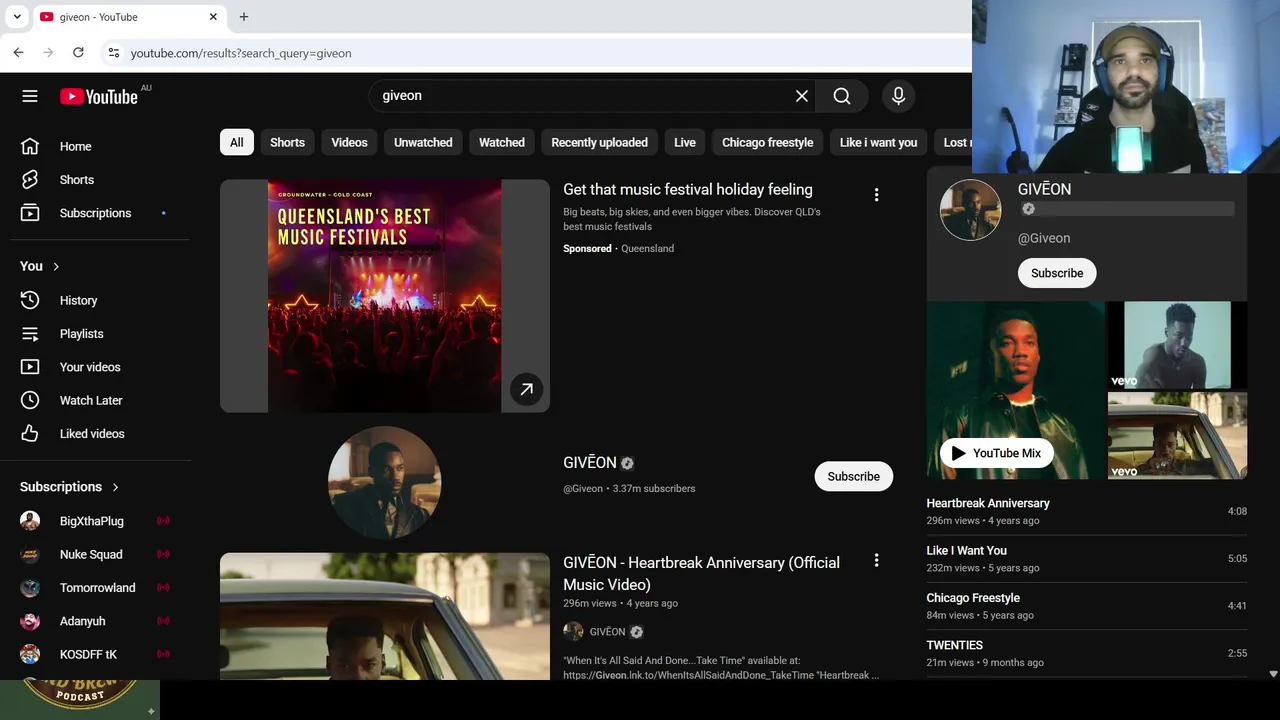Open the site information icon in address bar
This screenshot has height=720, width=1280.
tap(113, 53)
